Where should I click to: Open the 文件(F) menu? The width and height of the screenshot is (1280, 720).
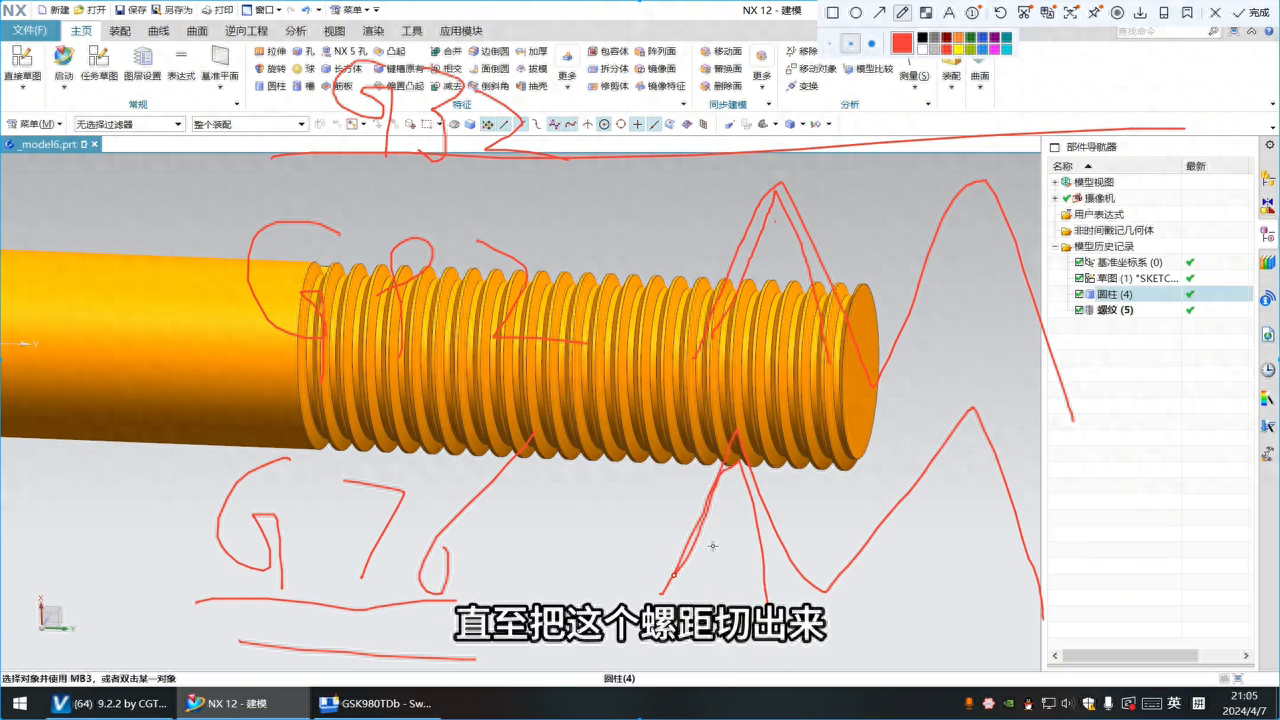[x=29, y=31]
